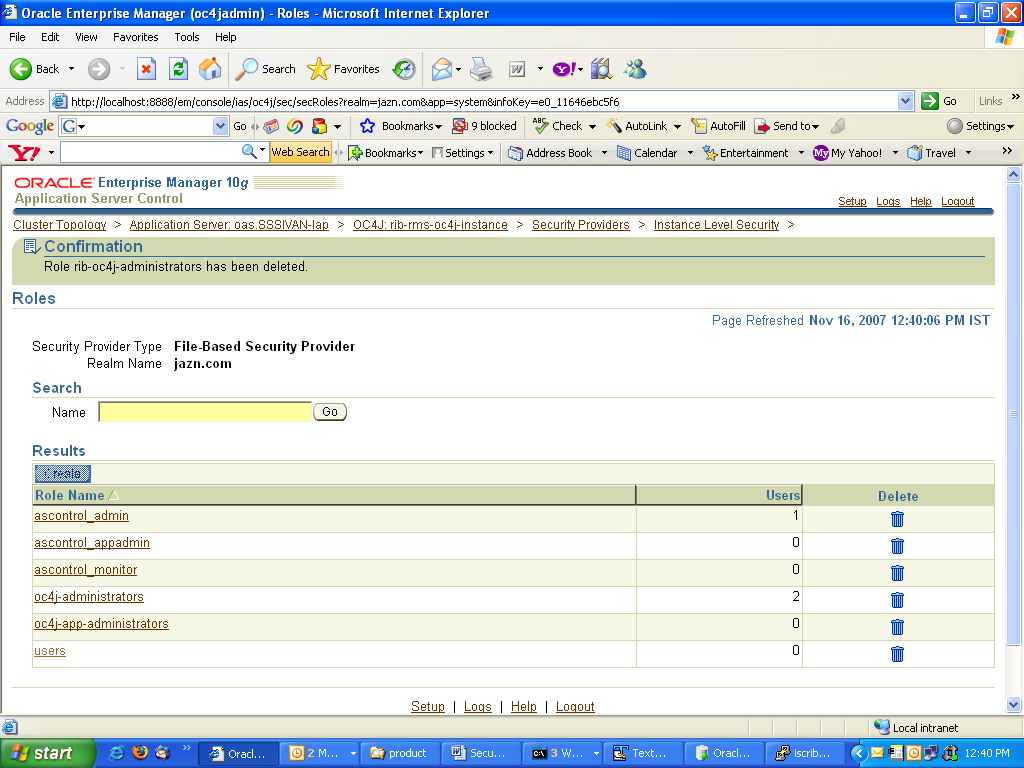This screenshot has width=1024, height=768.
Task: Click the Research books icon in toolbar
Action: pyautogui.click(x=601, y=69)
